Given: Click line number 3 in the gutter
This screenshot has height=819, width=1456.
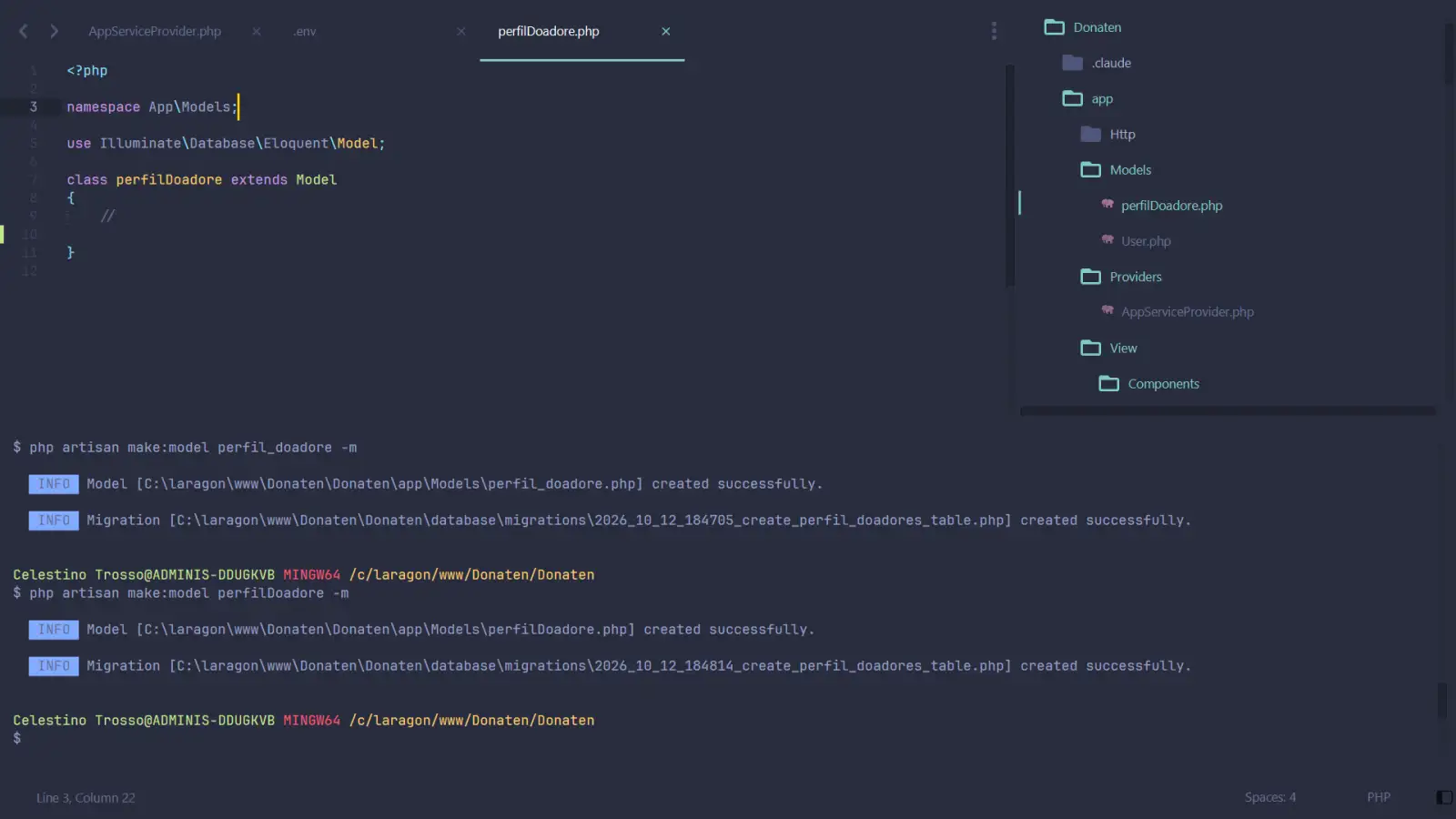Looking at the screenshot, I should 34,106.
